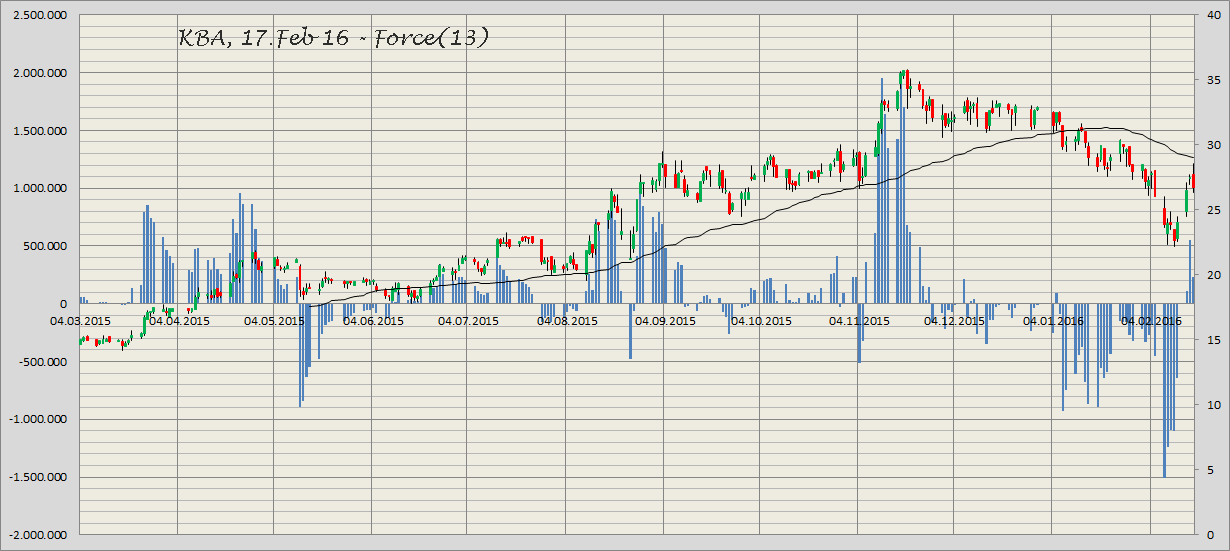Select the tallest blue force bar in November 2015

click(881, 190)
